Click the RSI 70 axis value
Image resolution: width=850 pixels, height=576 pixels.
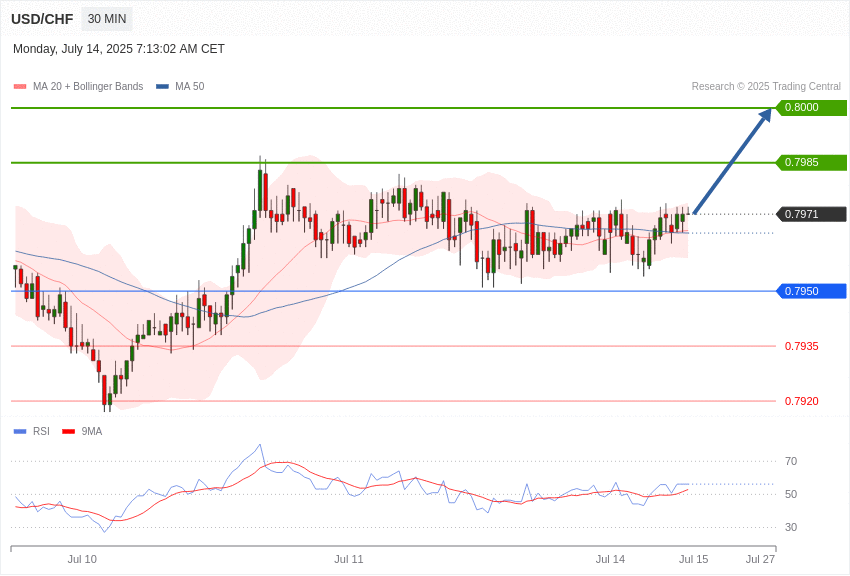[791, 462]
